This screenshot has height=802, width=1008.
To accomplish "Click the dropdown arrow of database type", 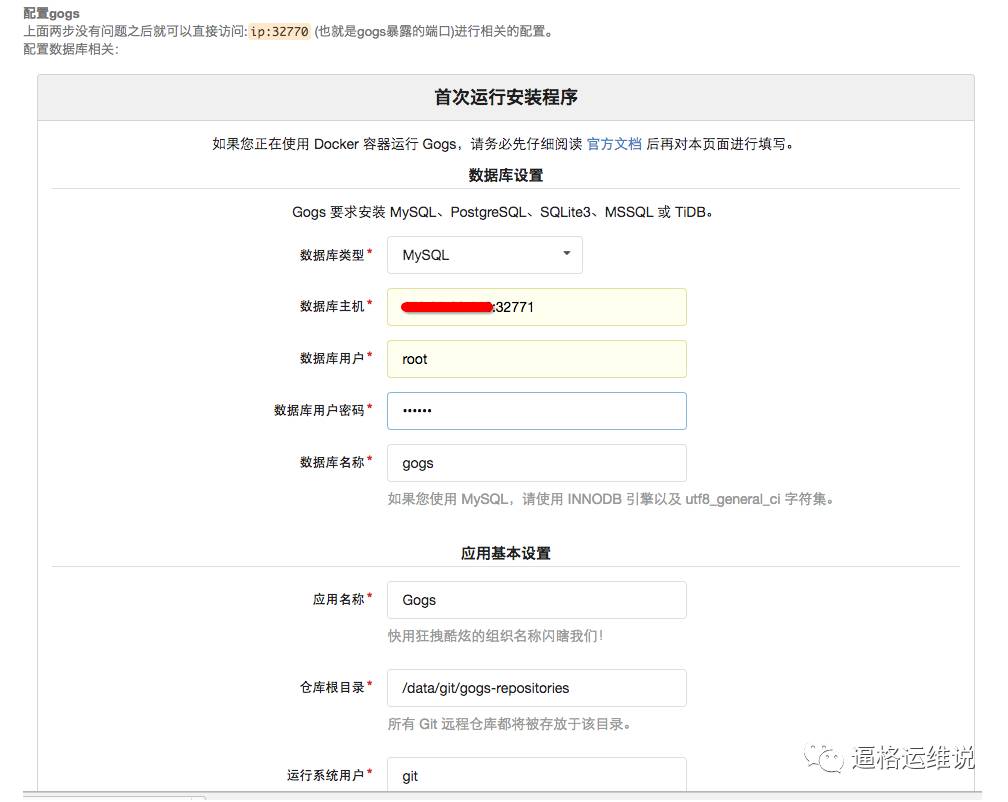I will click(x=566, y=253).
